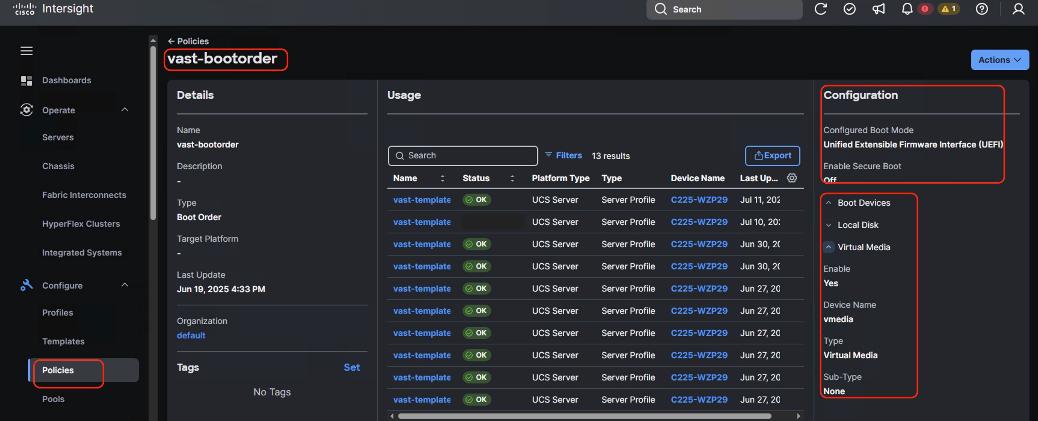Click the yellow warning alerts badge
This screenshot has height=421, width=1038.
point(948,9)
